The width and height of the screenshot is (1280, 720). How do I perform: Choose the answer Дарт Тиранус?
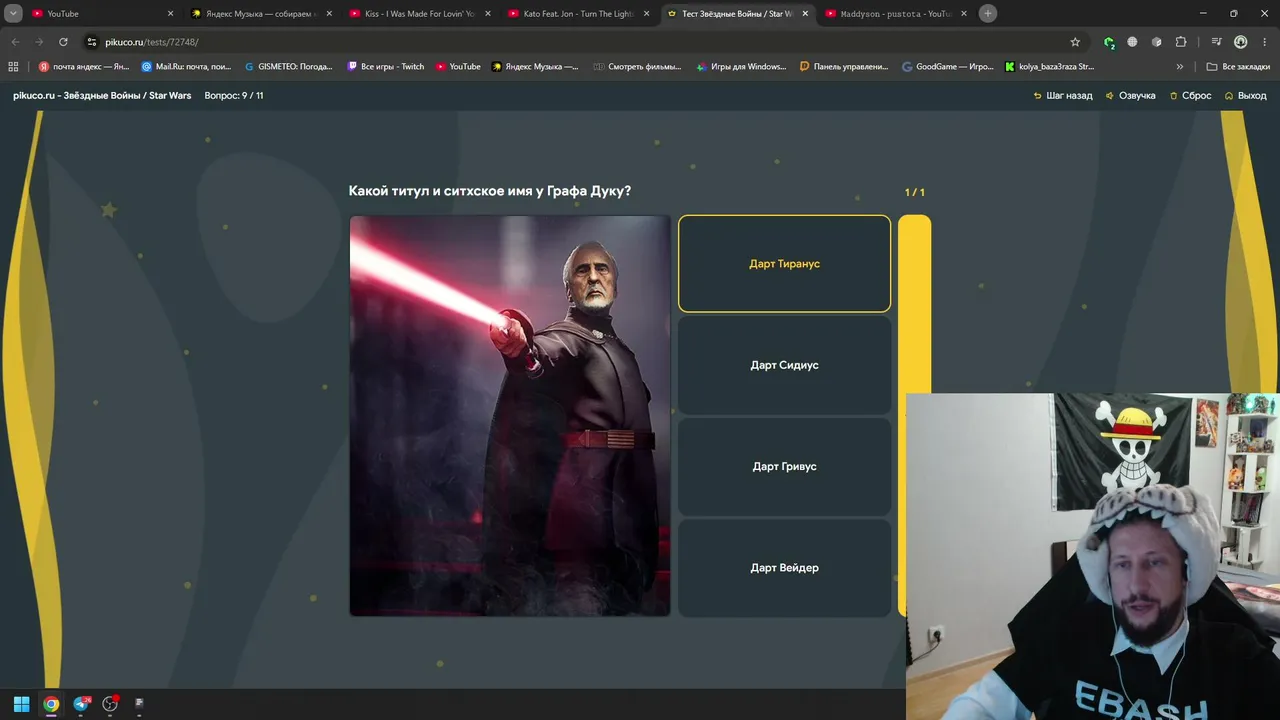pos(784,264)
